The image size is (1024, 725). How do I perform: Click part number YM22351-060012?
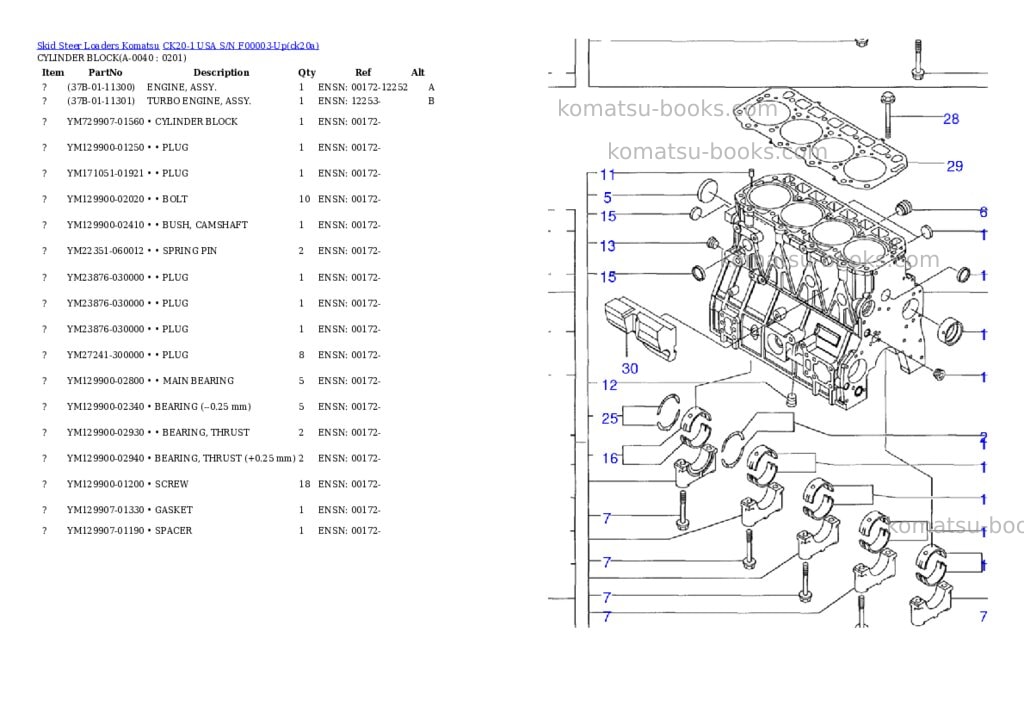tap(105, 251)
